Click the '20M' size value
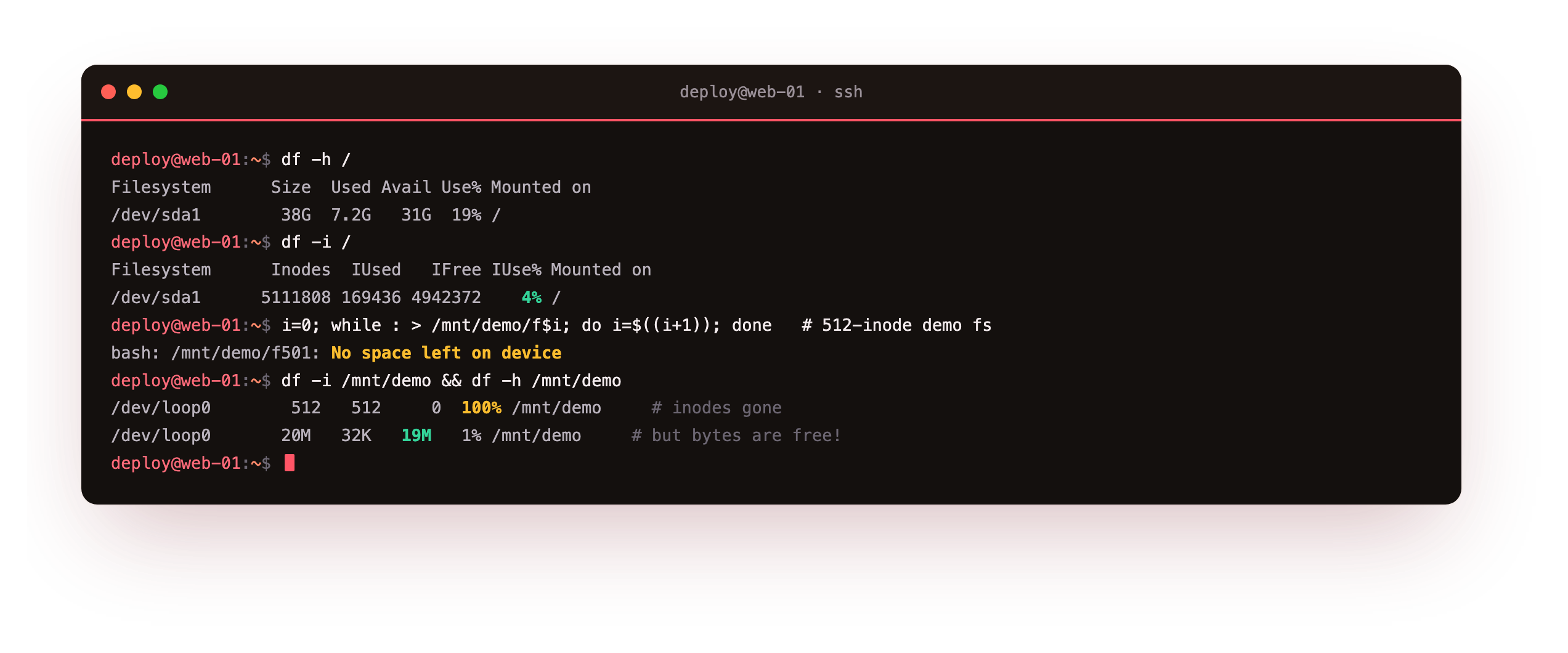 [296, 436]
